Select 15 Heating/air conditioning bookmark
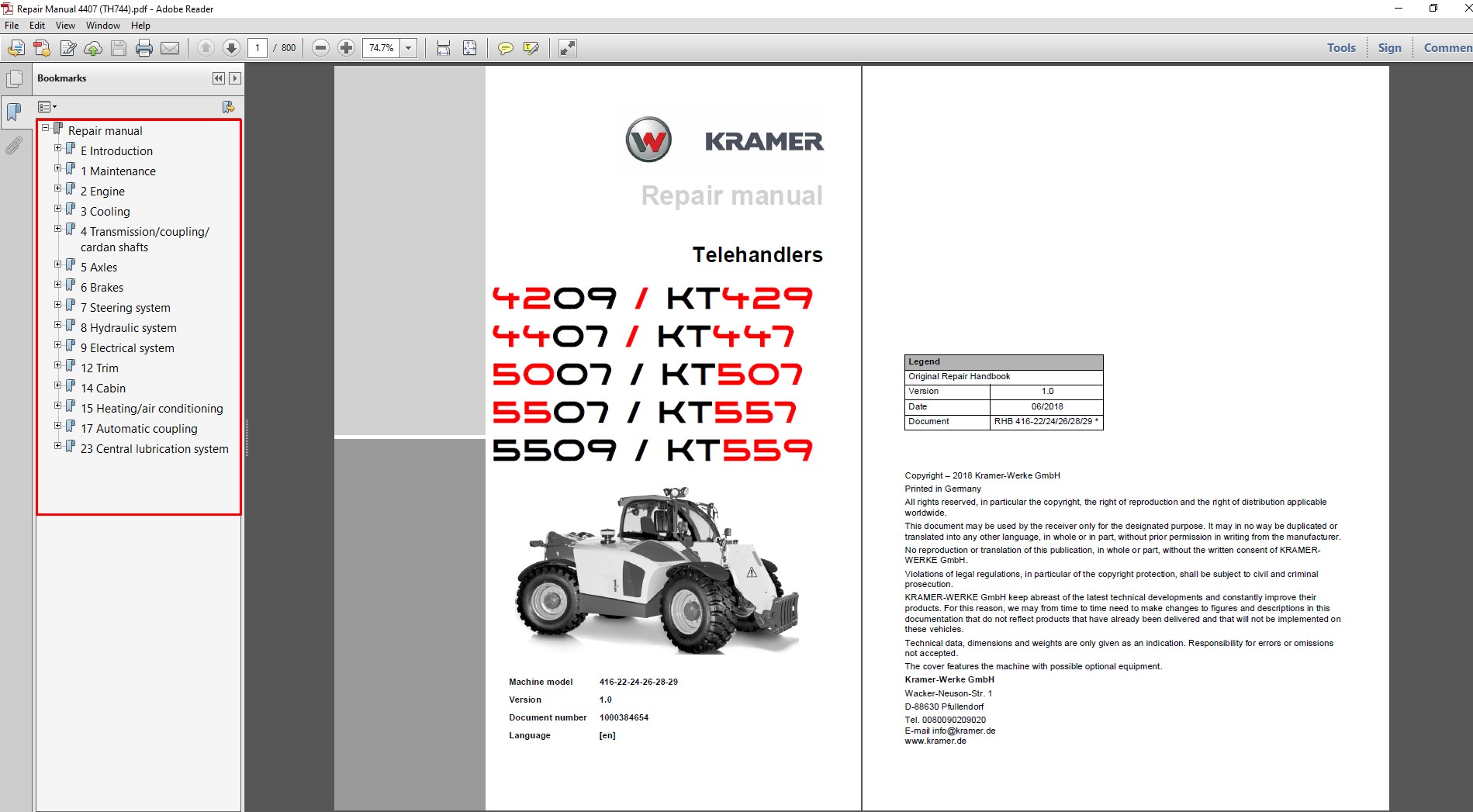1473x812 pixels. 151,409
